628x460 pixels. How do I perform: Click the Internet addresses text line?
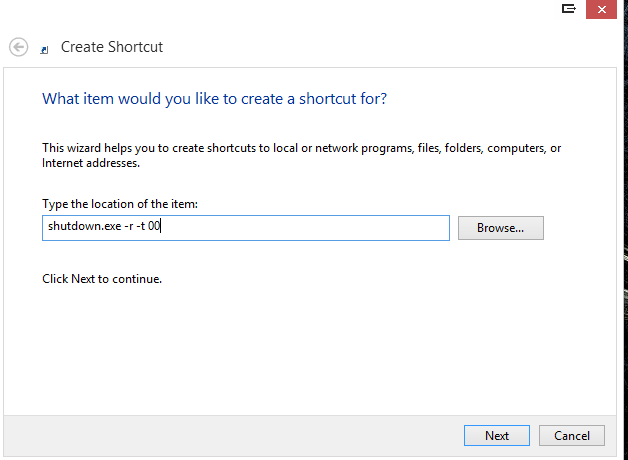click(x=91, y=163)
